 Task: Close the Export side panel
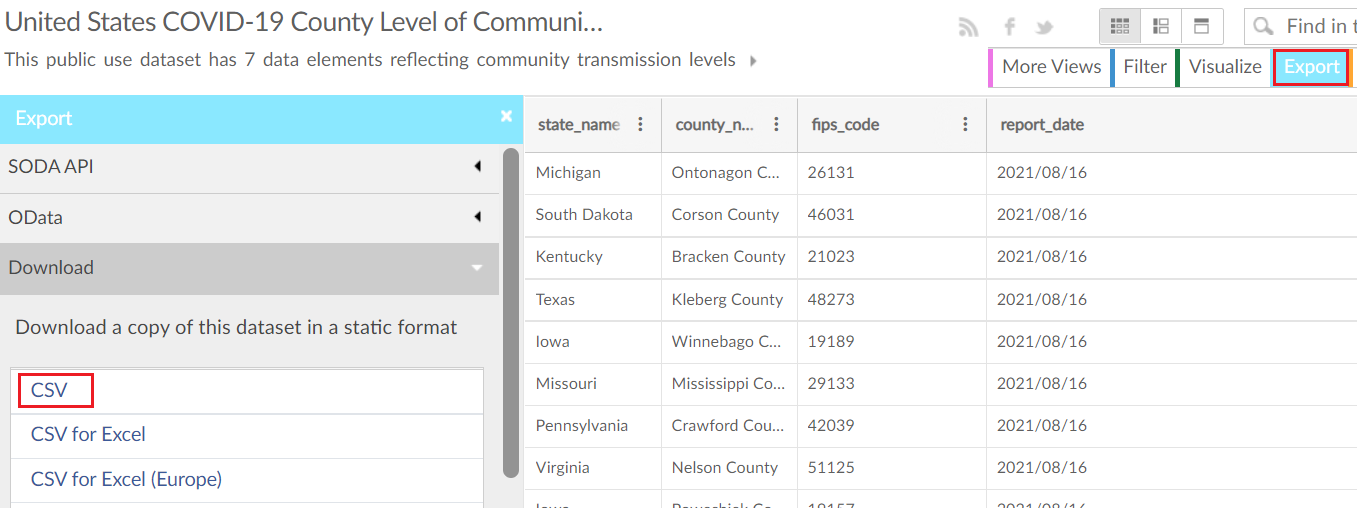(506, 117)
